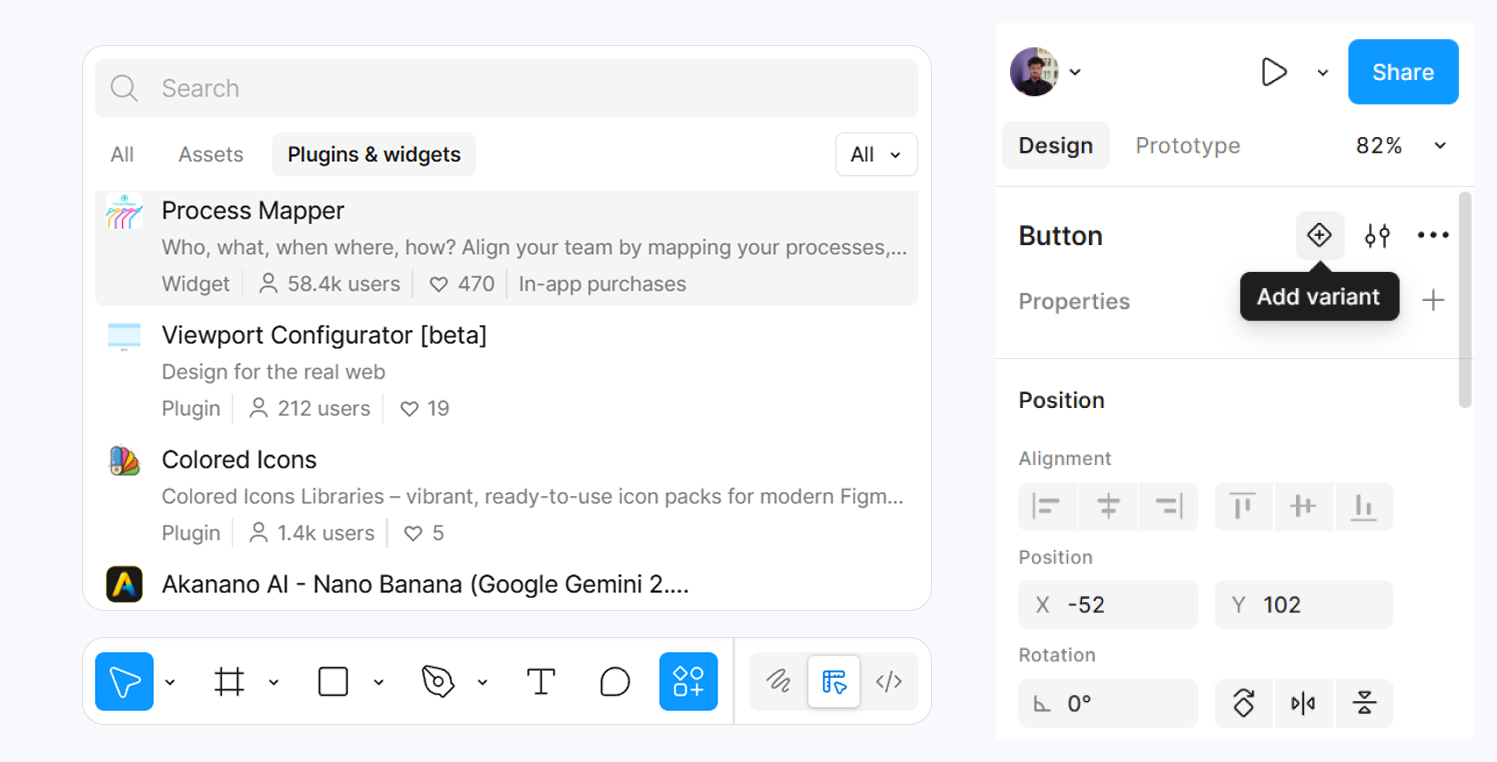Click the blue Share button
The image size is (1497, 762).
point(1402,72)
